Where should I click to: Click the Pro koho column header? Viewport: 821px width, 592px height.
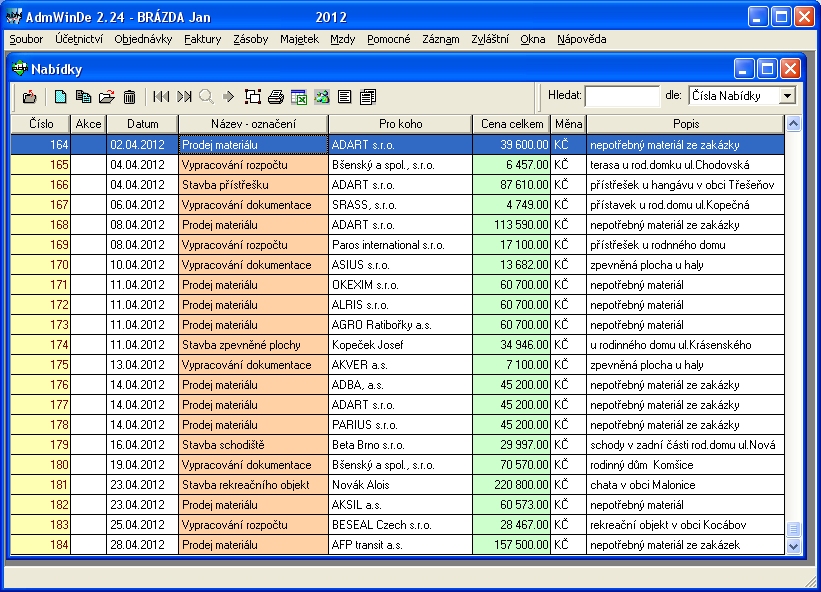401,124
